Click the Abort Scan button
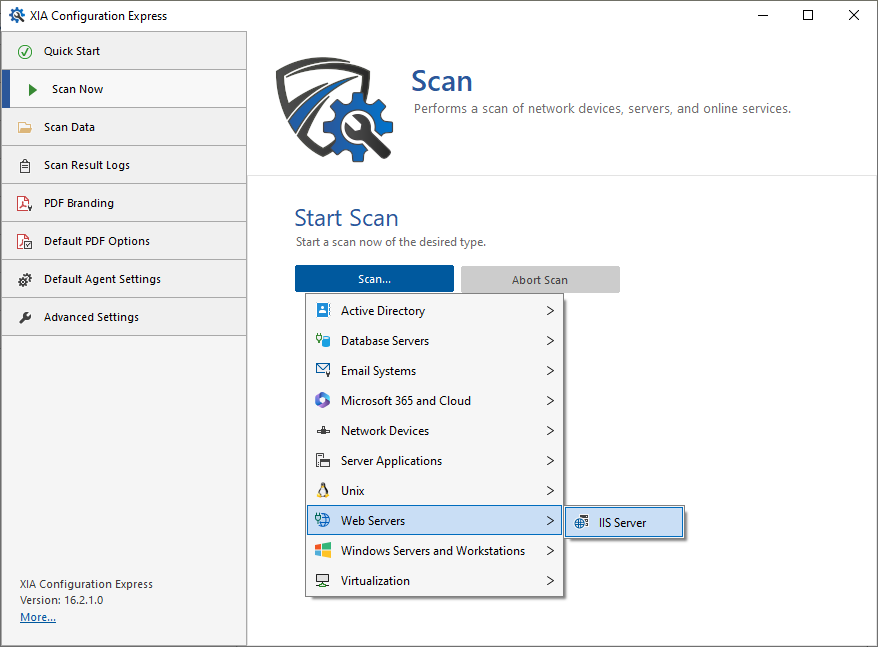The width and height of the screenshot is (878, 647). pyautogui.click(x=540, y=280)
